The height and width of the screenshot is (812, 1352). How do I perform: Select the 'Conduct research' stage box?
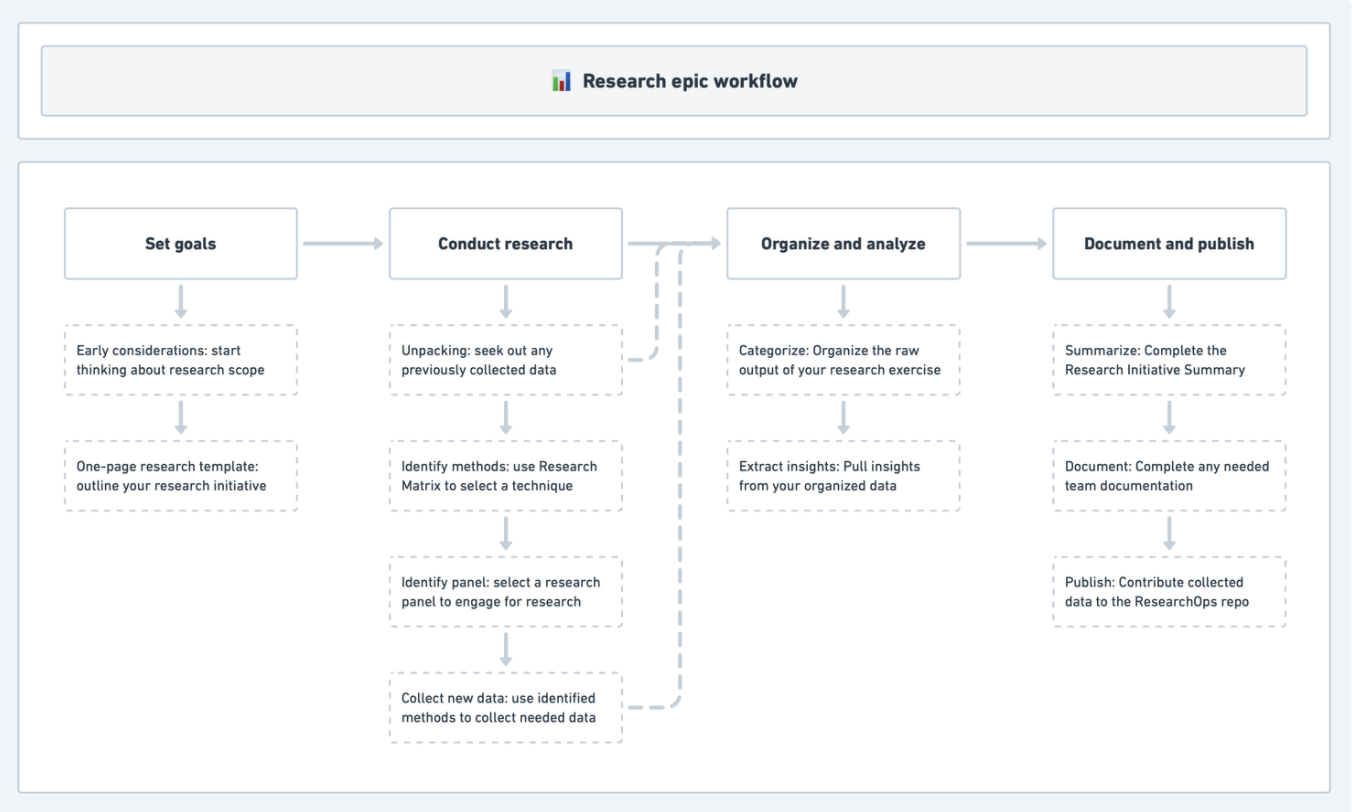coord(505,243)
